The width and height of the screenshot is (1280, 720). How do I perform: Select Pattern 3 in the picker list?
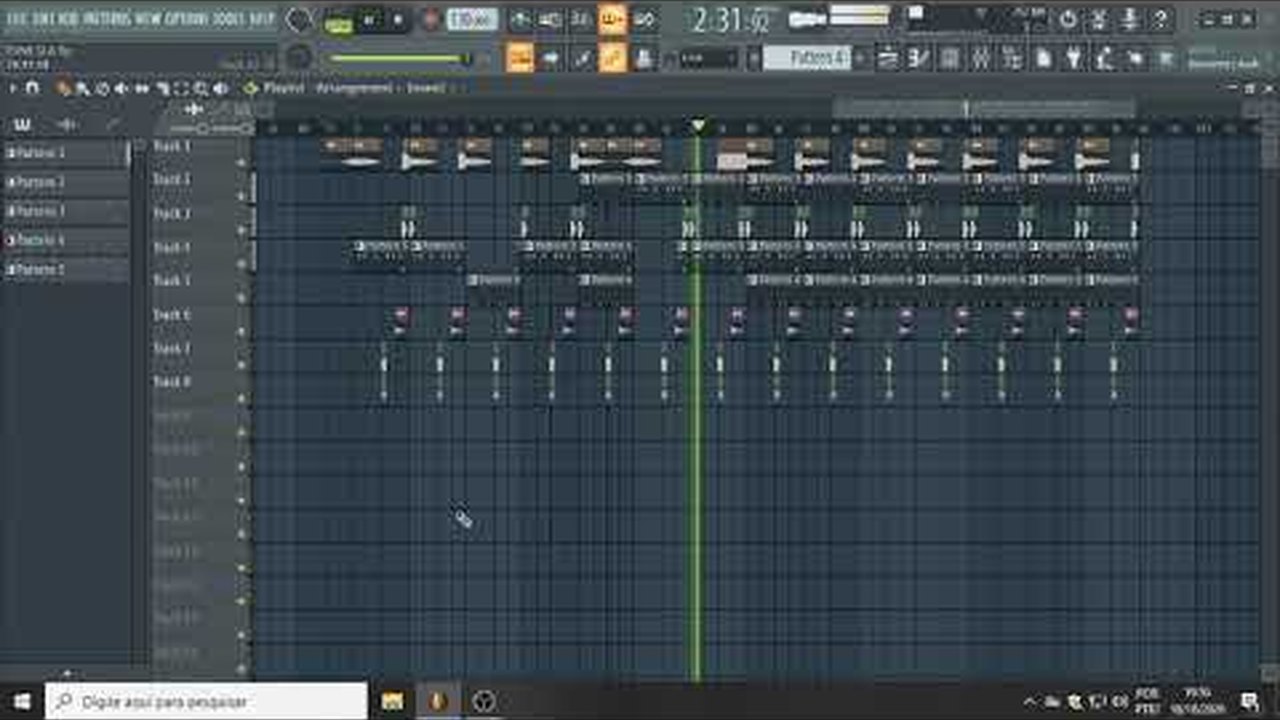coord(66,211)
